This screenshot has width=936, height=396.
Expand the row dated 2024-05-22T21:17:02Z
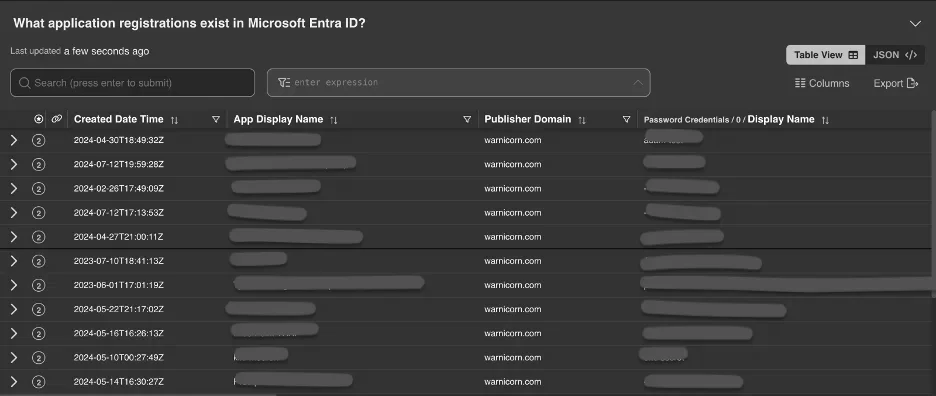pos(14,309)
